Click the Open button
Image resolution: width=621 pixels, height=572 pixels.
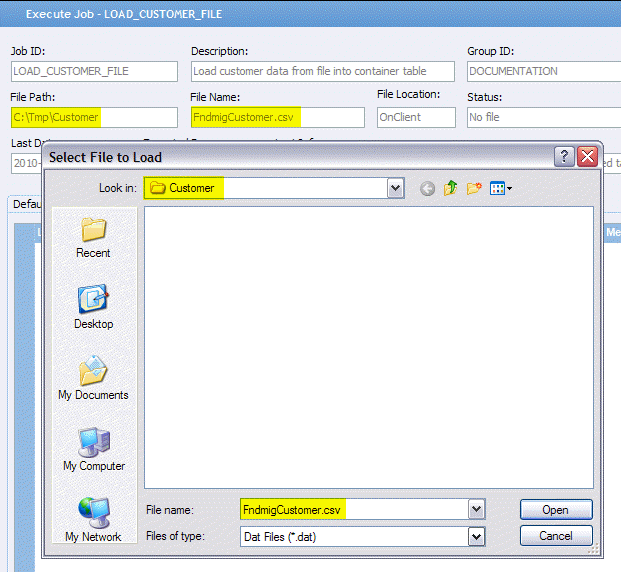point(555,509)
